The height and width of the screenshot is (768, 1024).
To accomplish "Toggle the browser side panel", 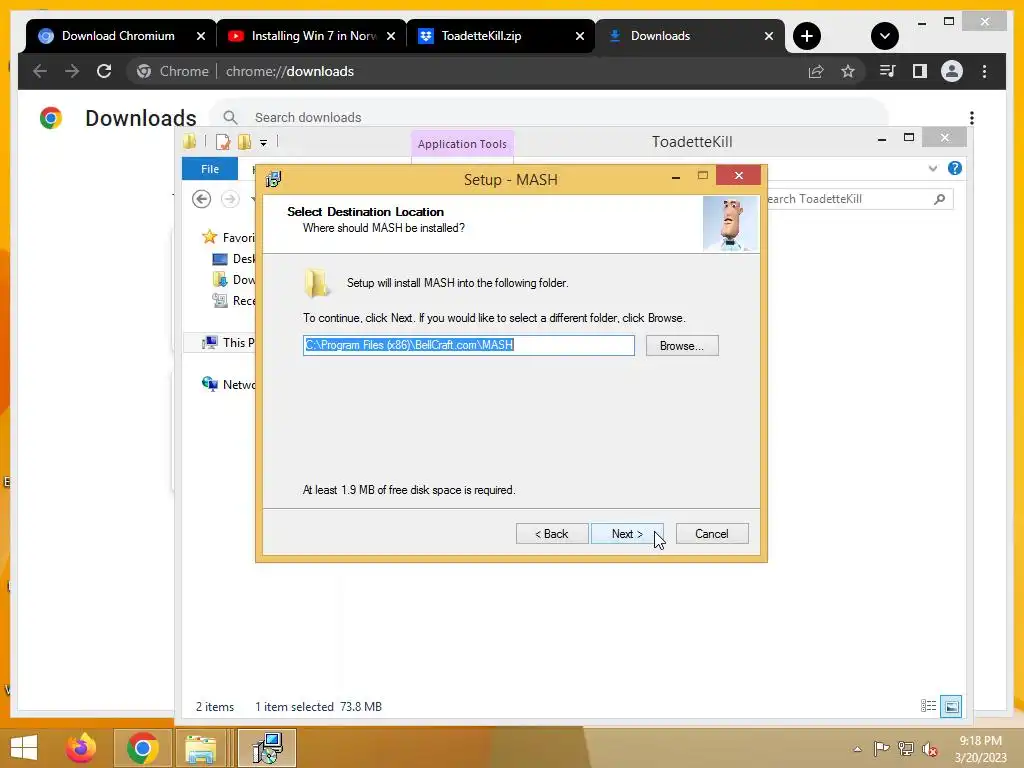I will (920, 71).
